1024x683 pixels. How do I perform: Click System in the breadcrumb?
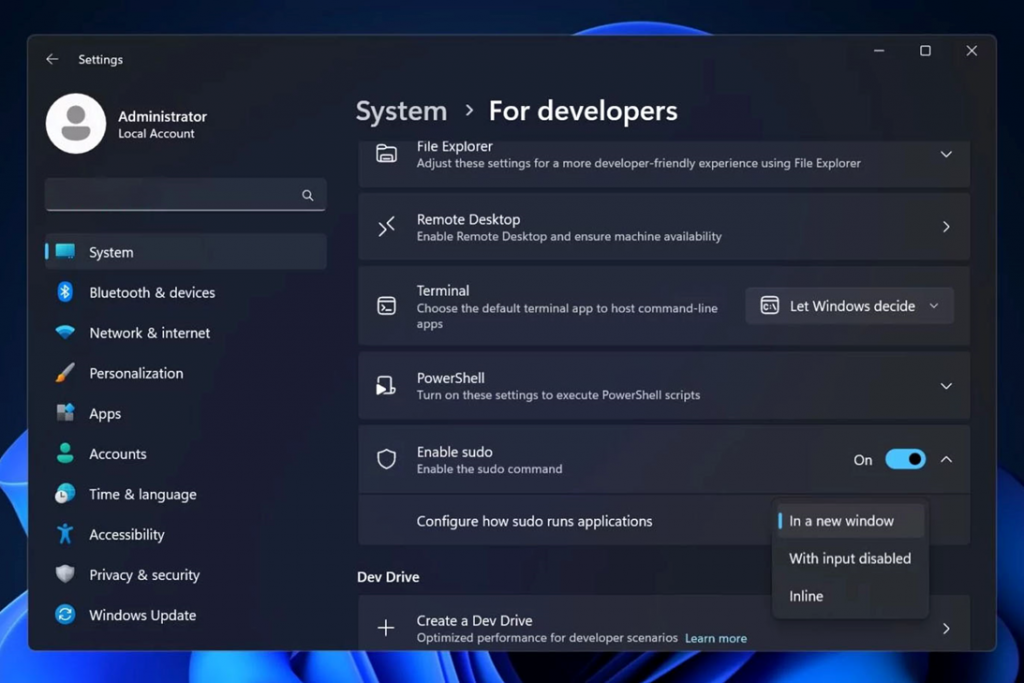[x=401, y=111]
